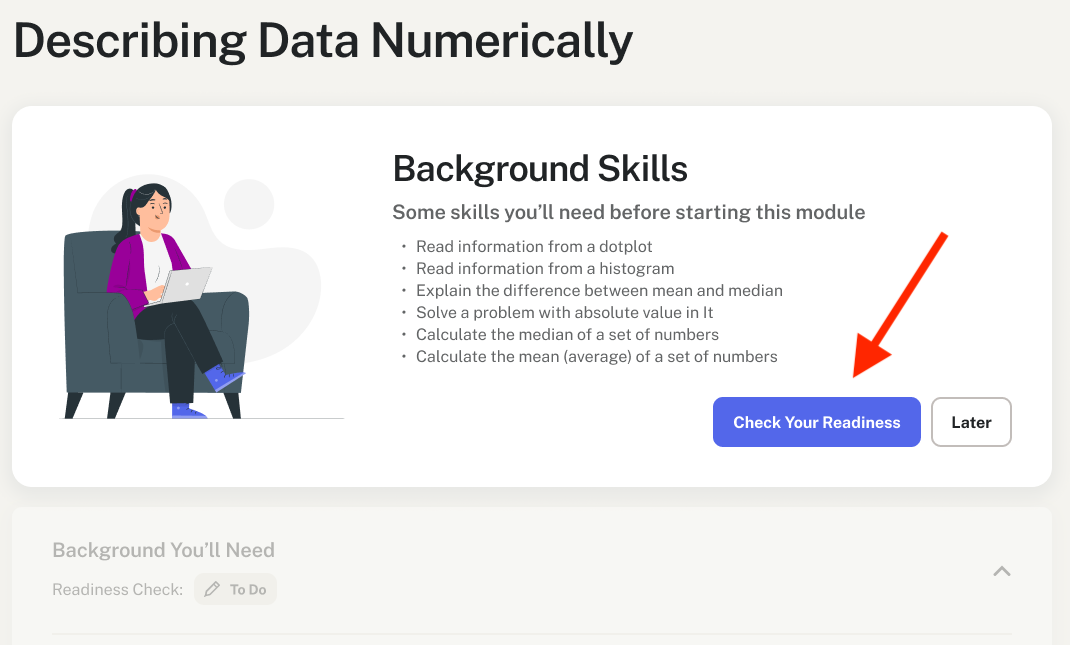Click the "Readiness Check:" label
This screenshot has height=645, width=1070.
click(x=117, y=590)
